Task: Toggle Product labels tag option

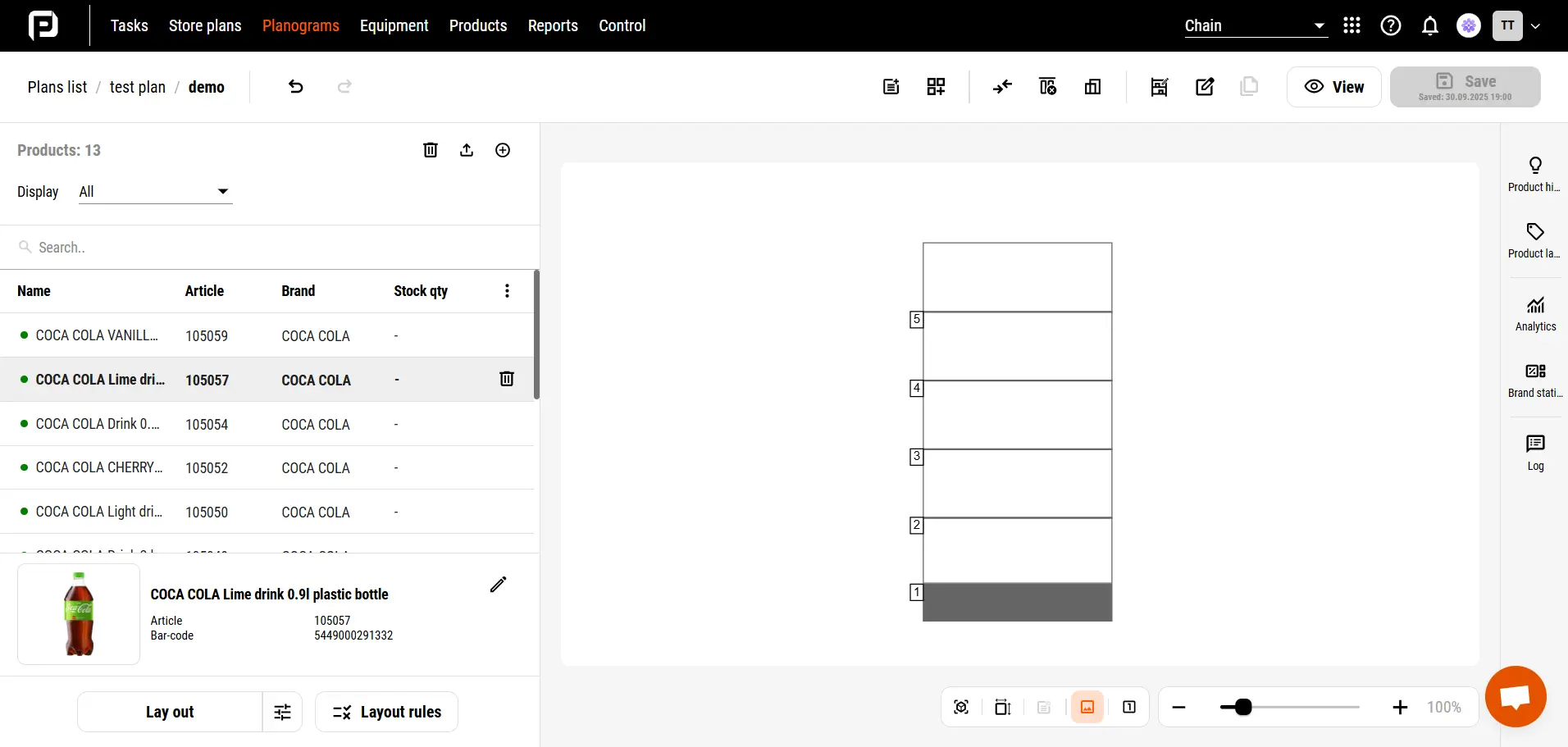Action: [1535, 240]
